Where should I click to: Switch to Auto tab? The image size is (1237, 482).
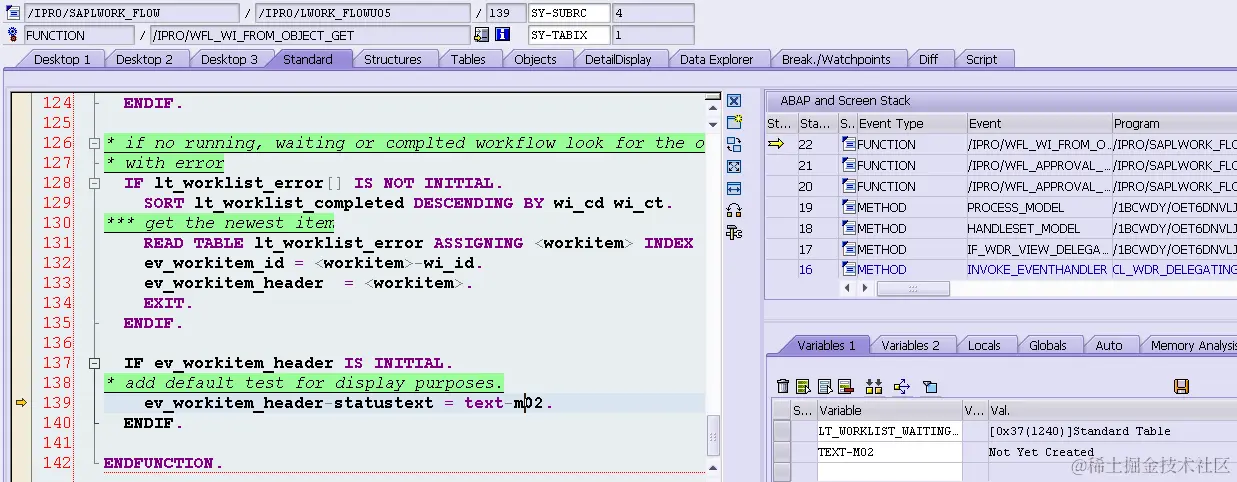[1109, 345]
